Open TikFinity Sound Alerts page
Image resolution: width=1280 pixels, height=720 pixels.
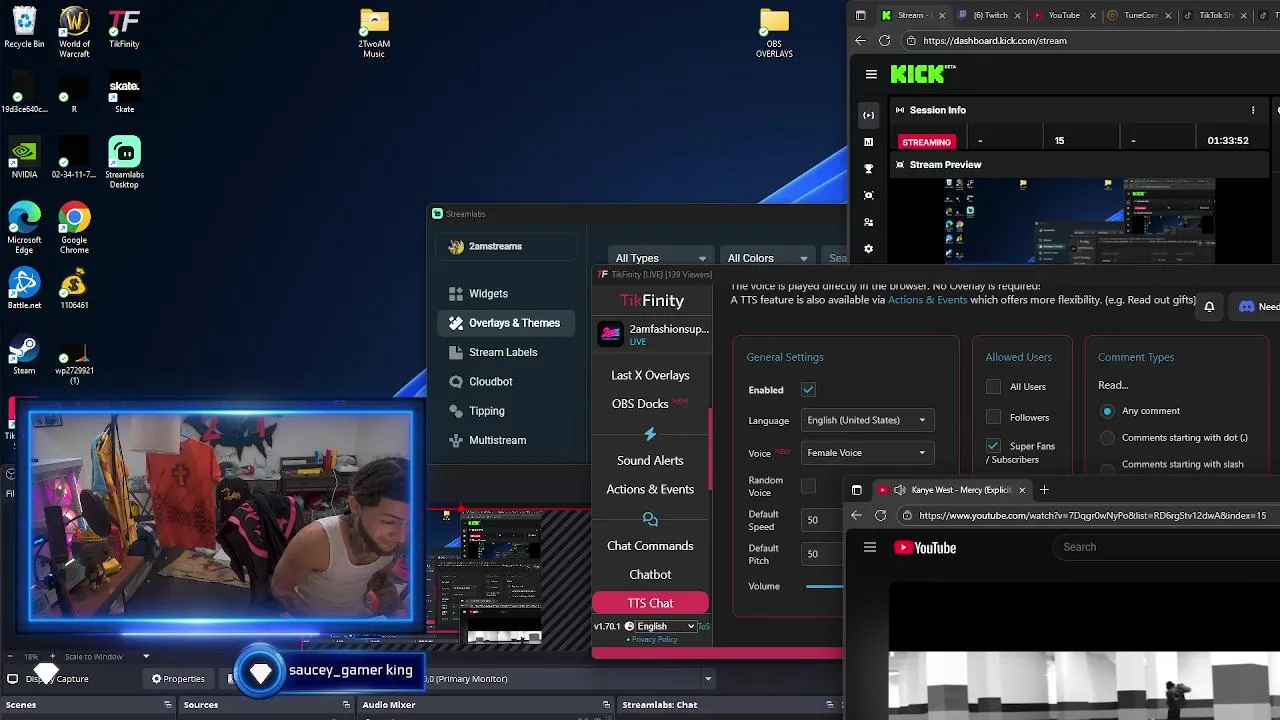(x=650, y=460)
